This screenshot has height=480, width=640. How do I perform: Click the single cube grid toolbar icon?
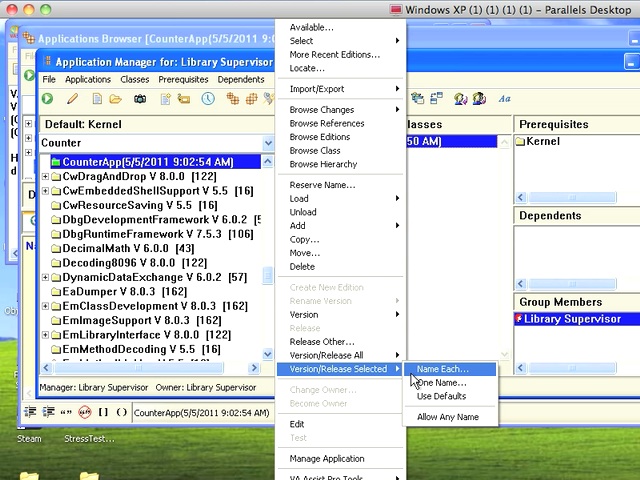[251, 98]
